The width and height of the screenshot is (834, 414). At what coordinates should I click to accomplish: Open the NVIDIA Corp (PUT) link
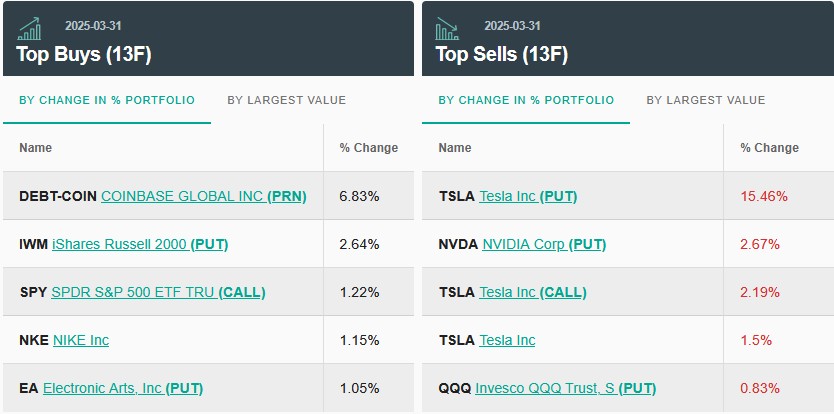coord(544,244)
